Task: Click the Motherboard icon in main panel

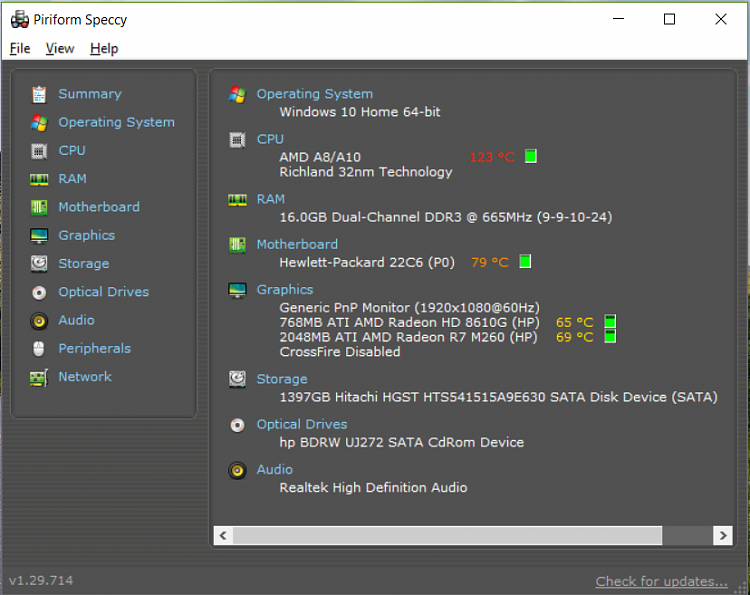Action: point(237,245)
